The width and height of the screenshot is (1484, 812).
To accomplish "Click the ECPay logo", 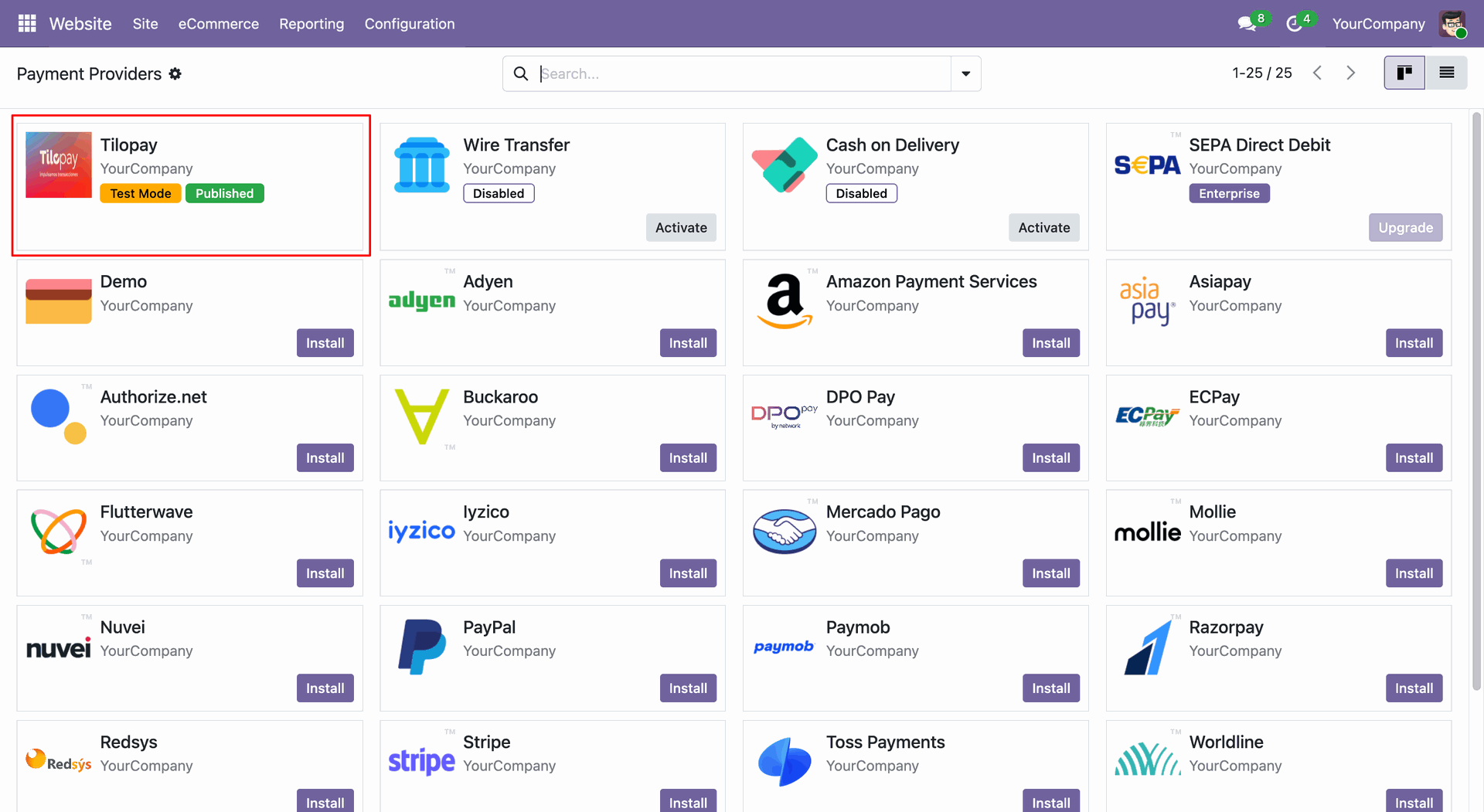I will point(1148,416).
